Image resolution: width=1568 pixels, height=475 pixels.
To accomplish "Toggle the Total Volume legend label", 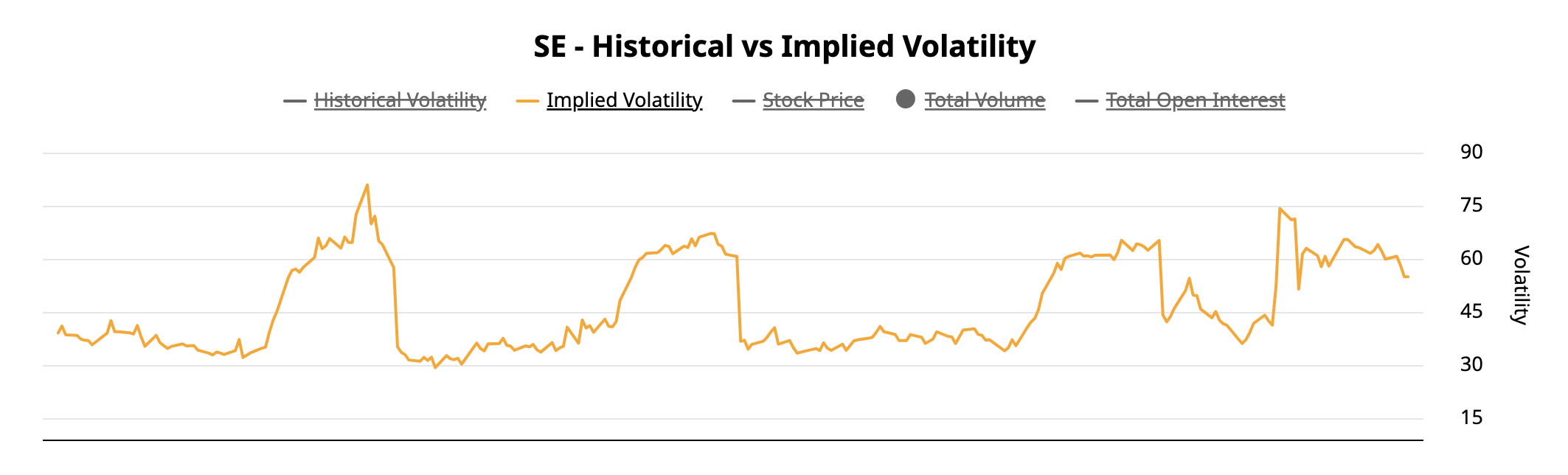I will click(x=985, y=100).
